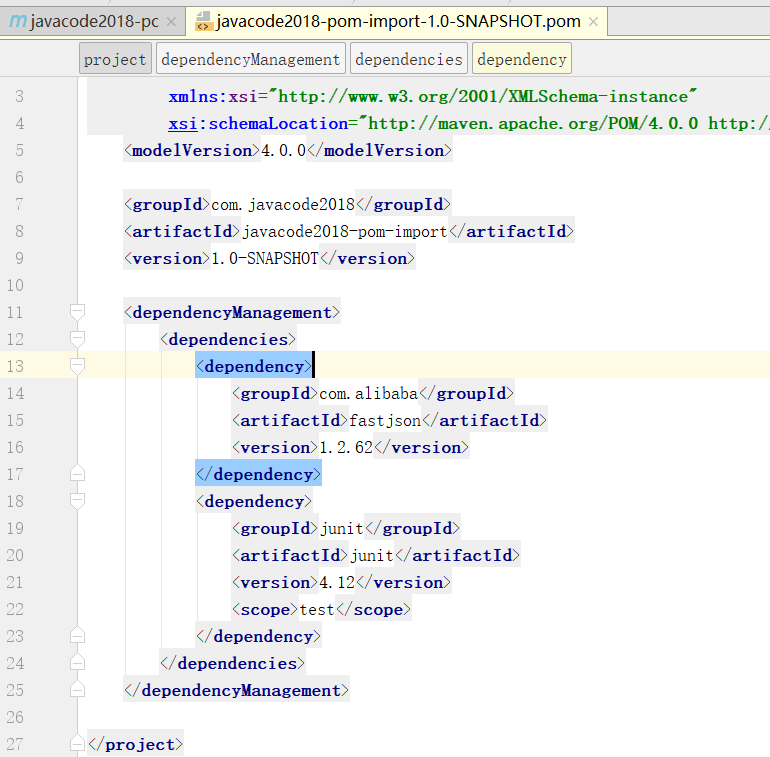Place cursor on version 1.2.62 text
770x757 pixels.
[x=346, y=447]
